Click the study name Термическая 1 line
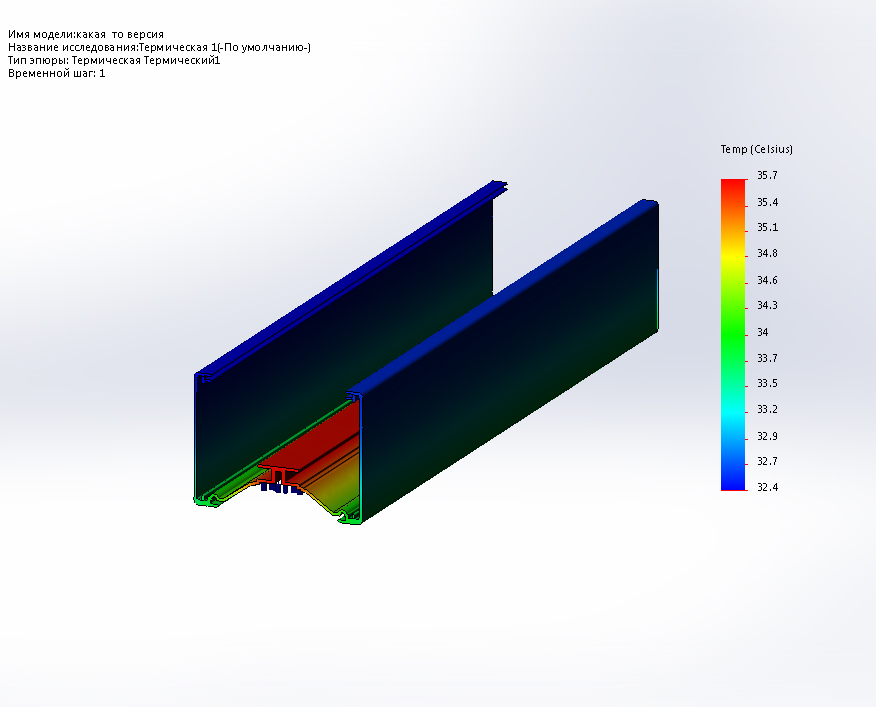Screen dimensions: 876x707 159,48
